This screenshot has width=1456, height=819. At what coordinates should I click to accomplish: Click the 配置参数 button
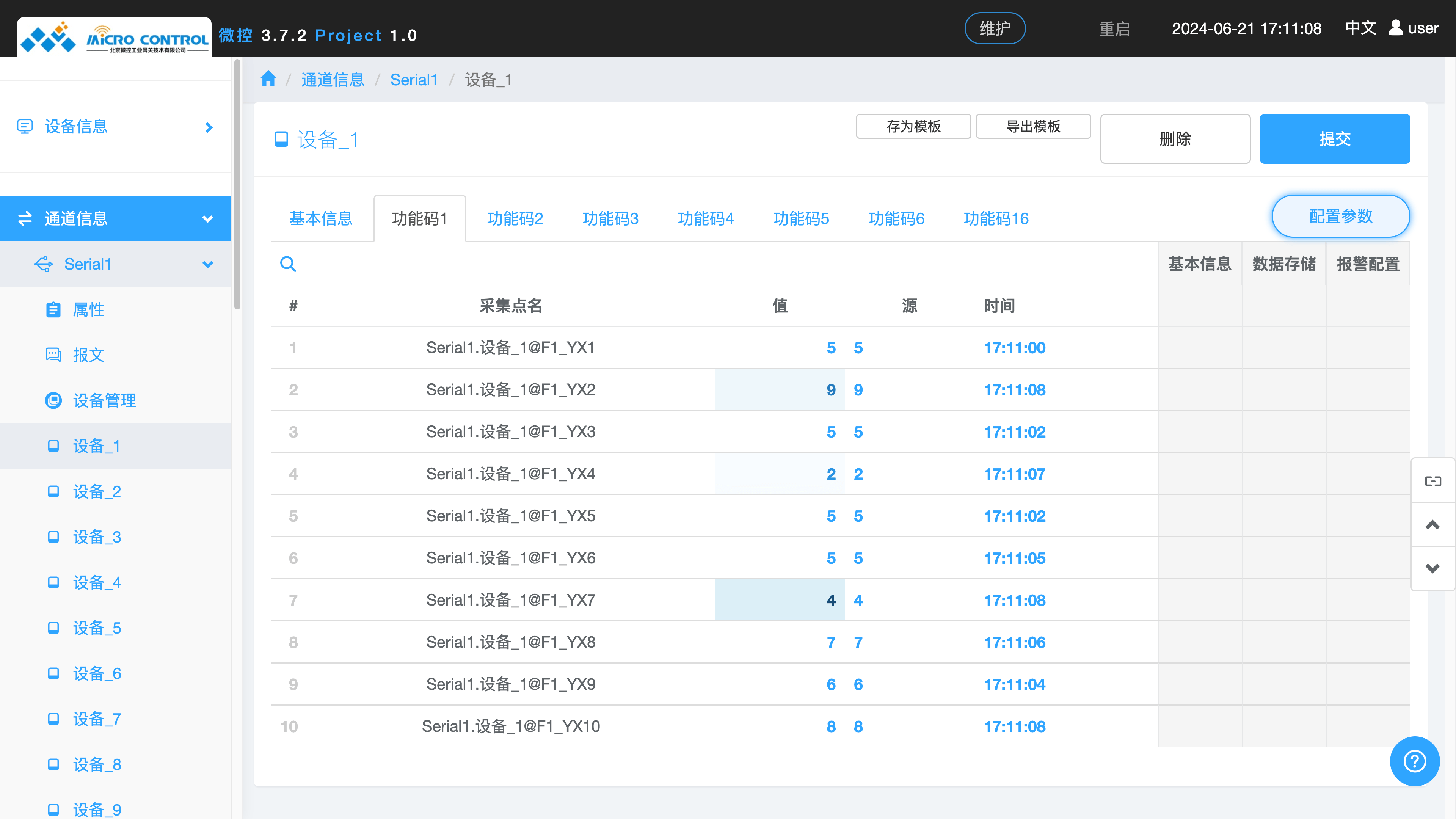[1341, 217]
